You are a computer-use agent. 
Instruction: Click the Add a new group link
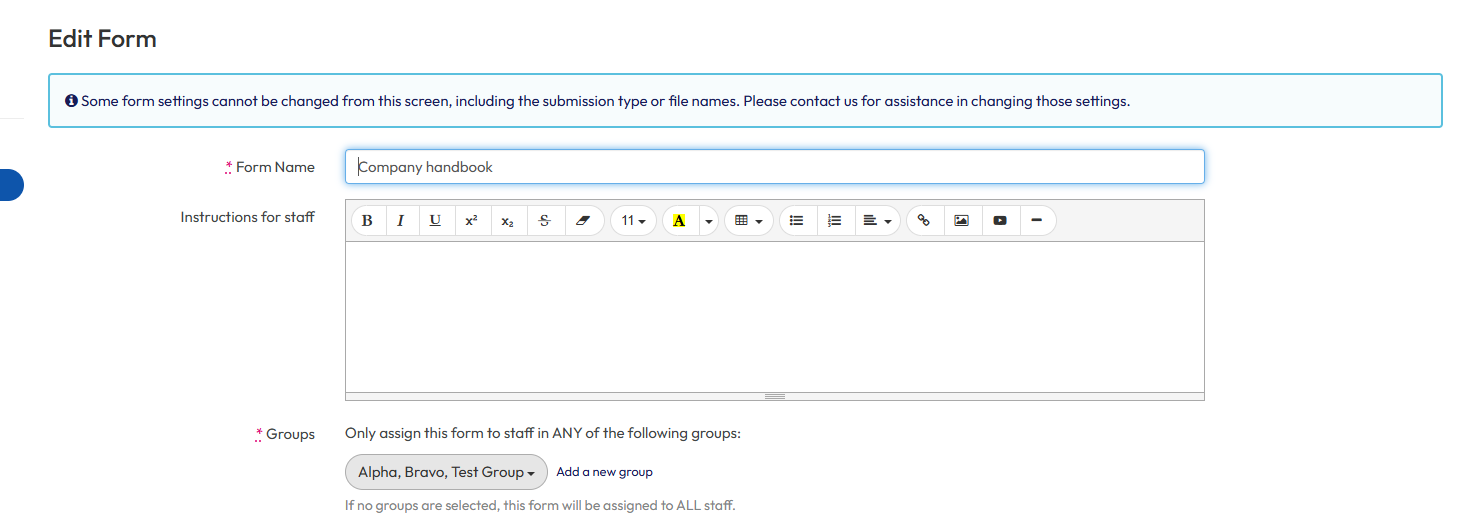(604, 472)
